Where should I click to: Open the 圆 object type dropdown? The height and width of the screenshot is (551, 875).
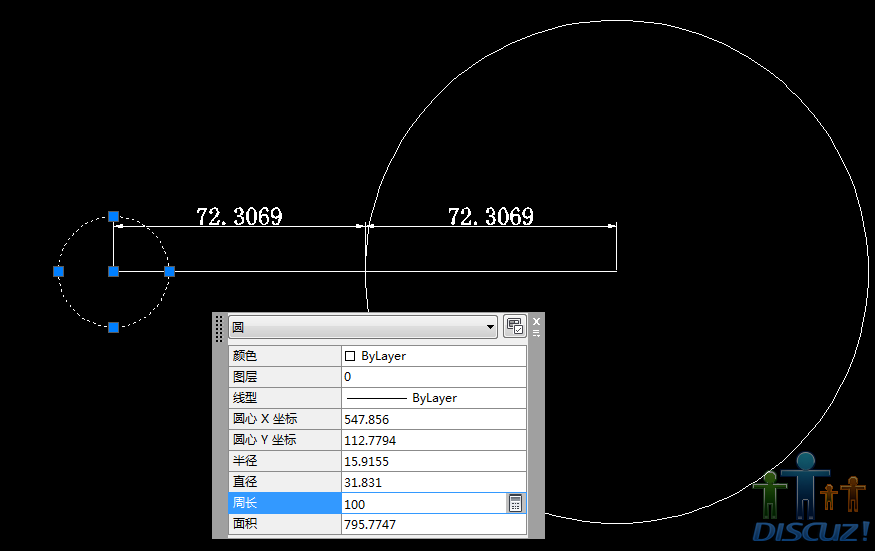[363, 327]
